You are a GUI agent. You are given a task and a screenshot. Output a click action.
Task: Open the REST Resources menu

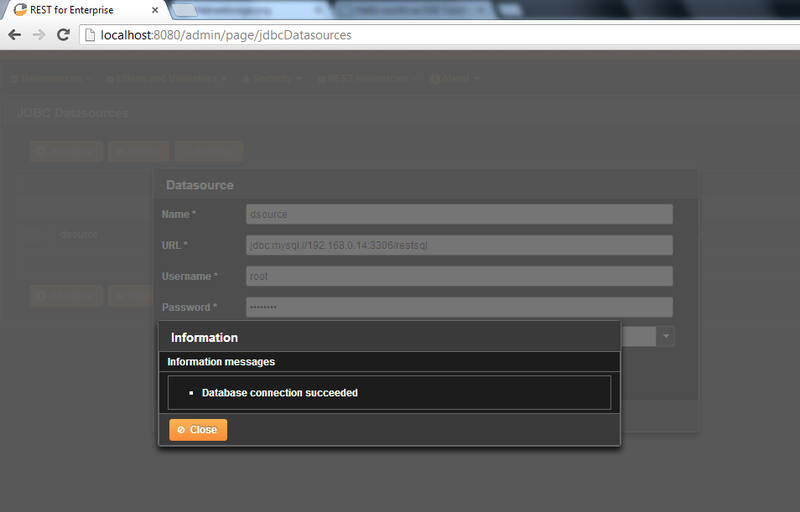pos(367,79)
